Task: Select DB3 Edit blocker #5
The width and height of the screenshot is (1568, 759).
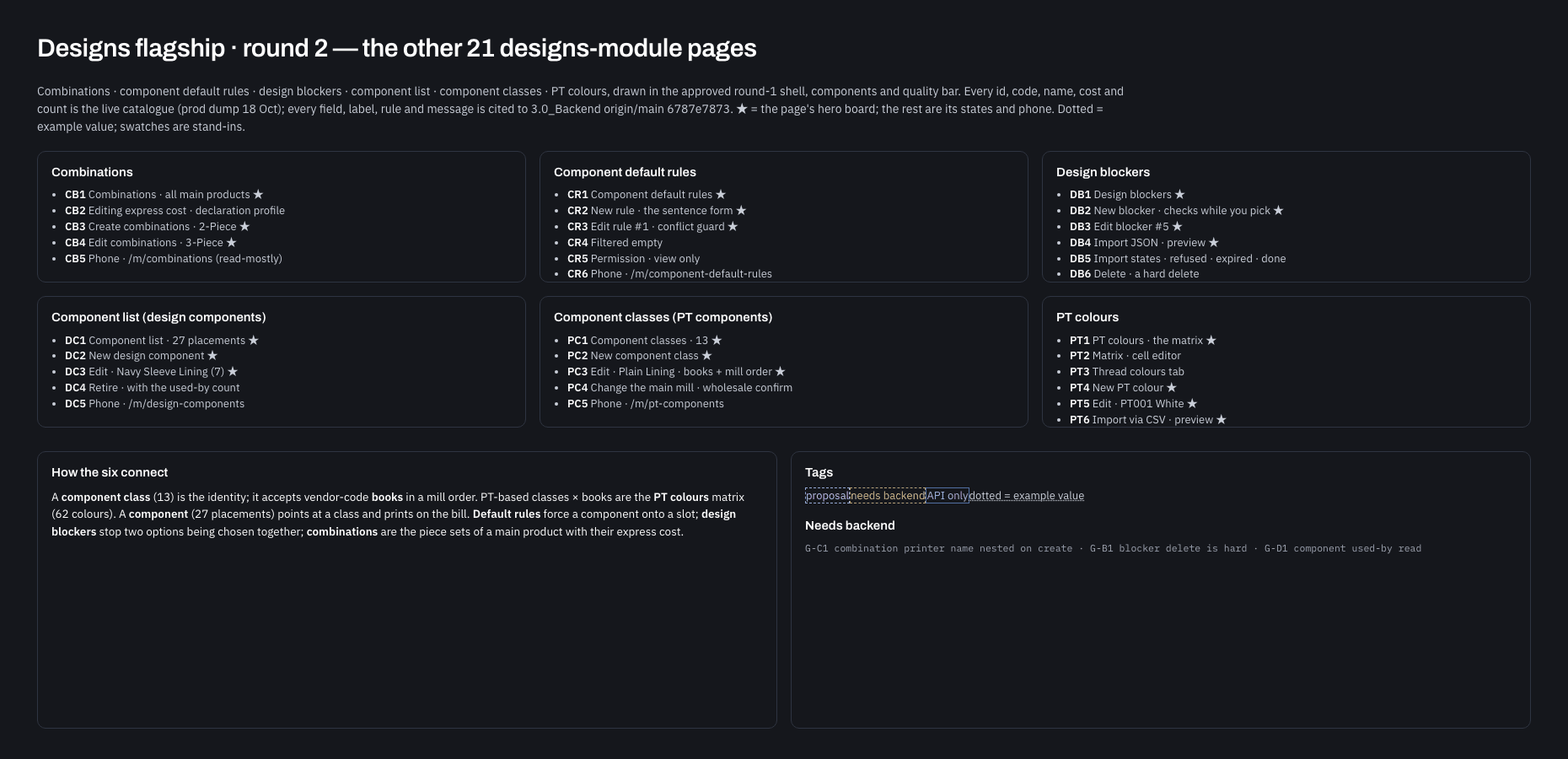Action: [1125, 227]
